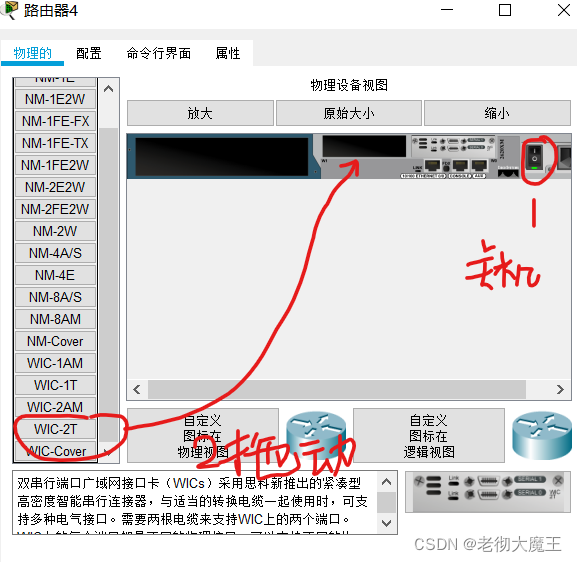
Task: Open the 命令行界面 tab
Action: [159, 53]
